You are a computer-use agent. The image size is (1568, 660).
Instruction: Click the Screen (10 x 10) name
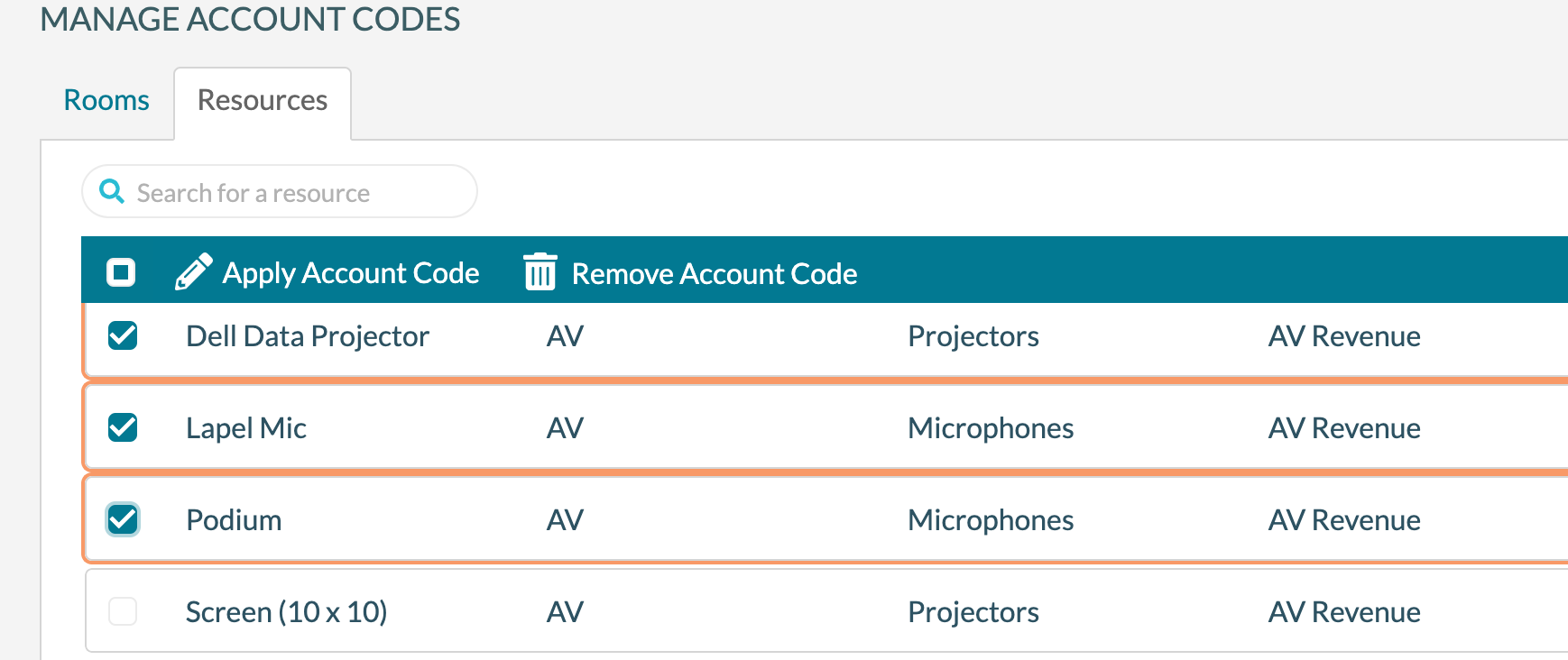tap(287, 612)
